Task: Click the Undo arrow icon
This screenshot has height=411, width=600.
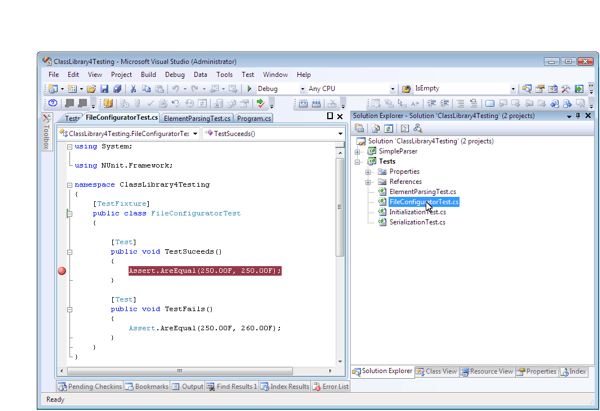Action: pyautogui.click(x=176, y=89)
